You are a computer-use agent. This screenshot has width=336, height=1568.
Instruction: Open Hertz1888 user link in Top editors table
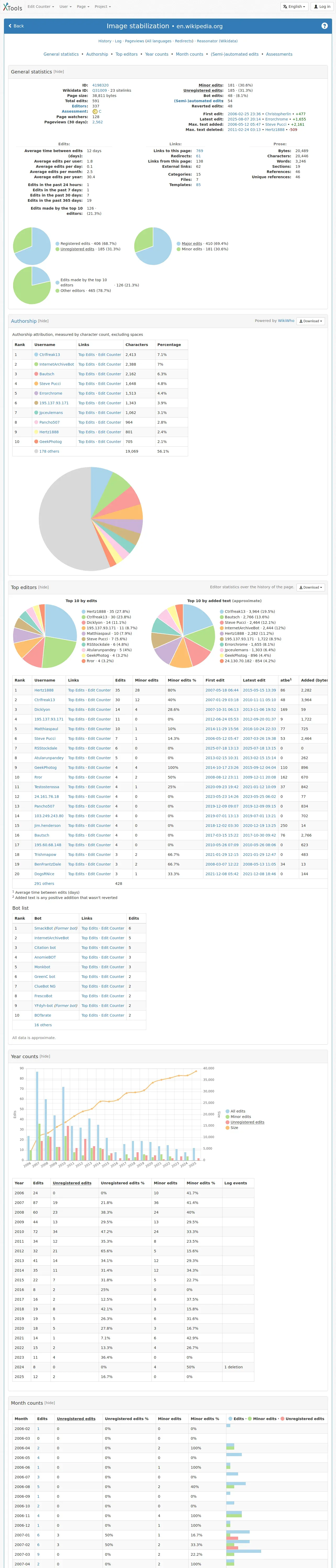tap(44, 690)
